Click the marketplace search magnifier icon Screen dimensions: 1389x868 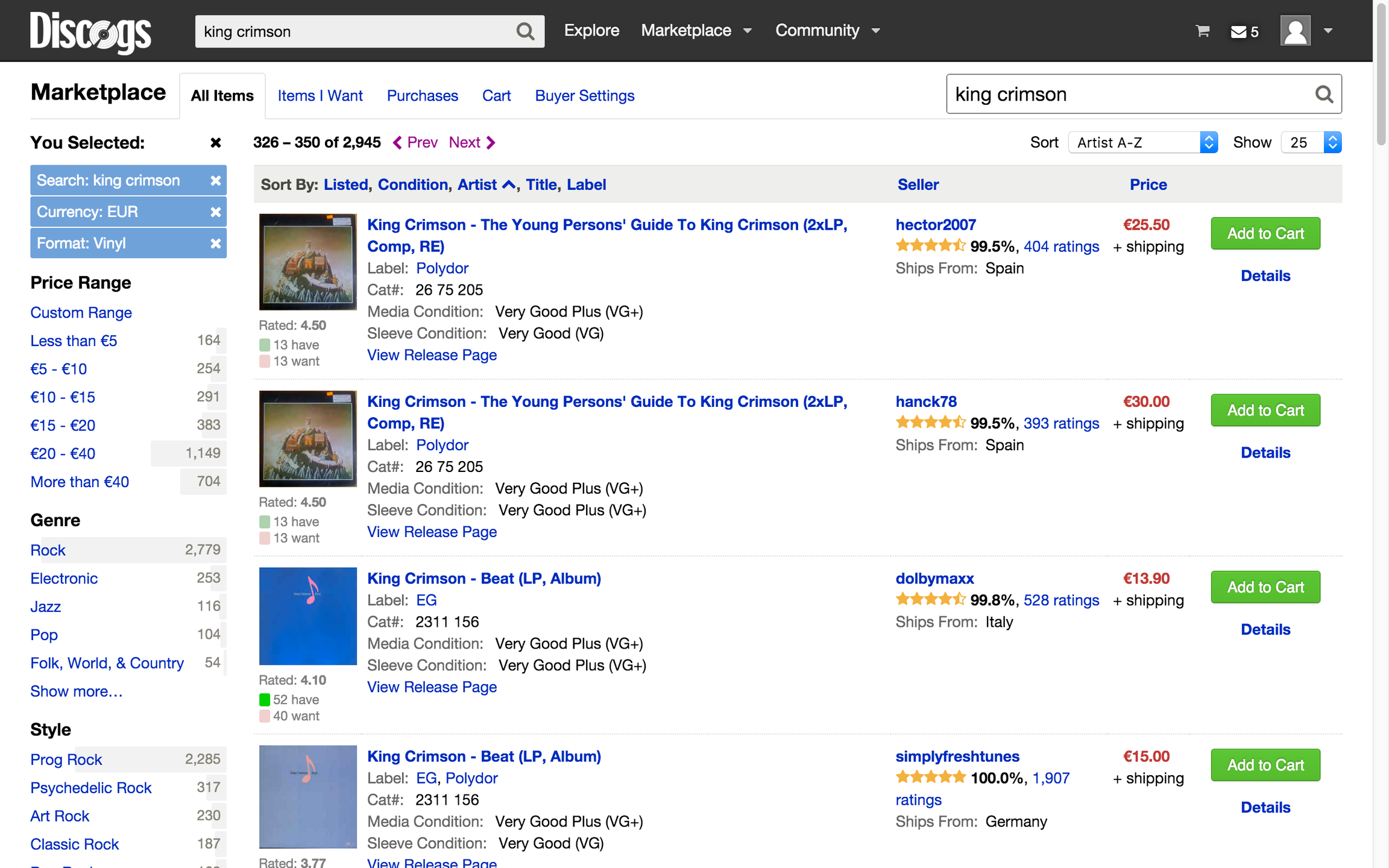1323,95
